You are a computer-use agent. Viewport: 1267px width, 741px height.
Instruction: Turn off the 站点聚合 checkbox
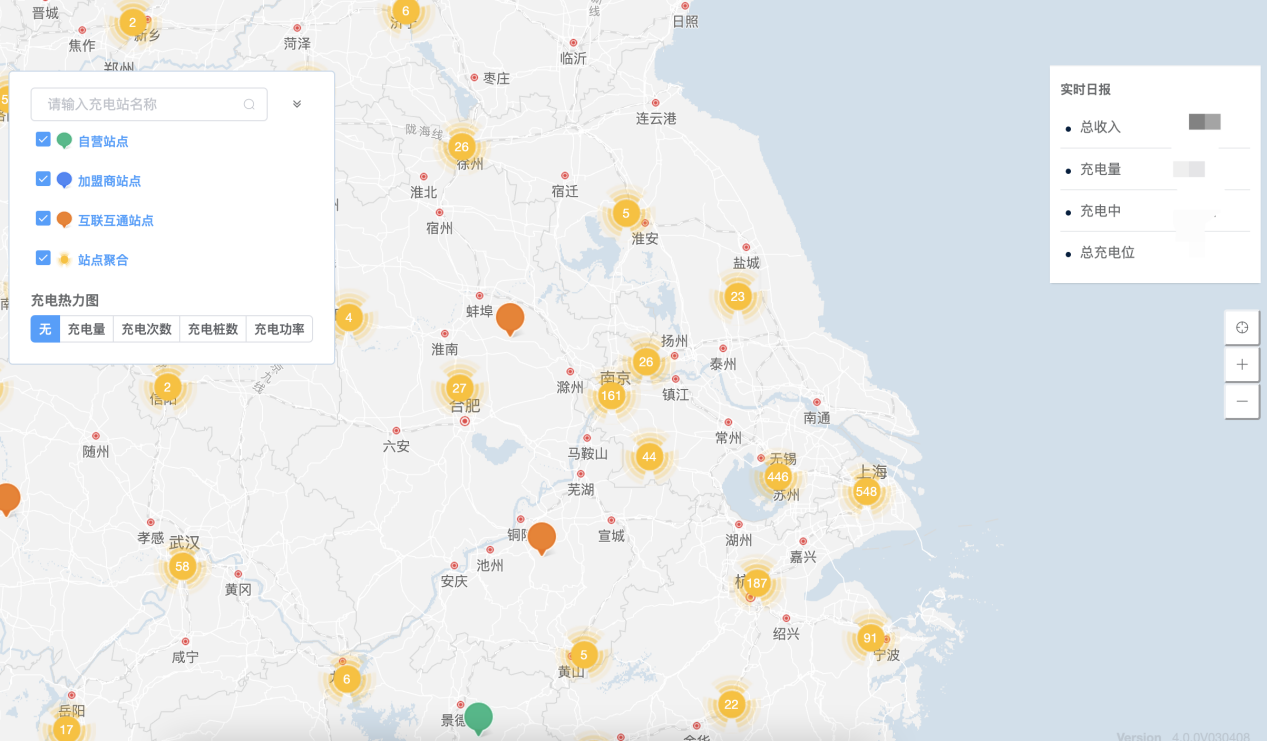click(43, 258)
